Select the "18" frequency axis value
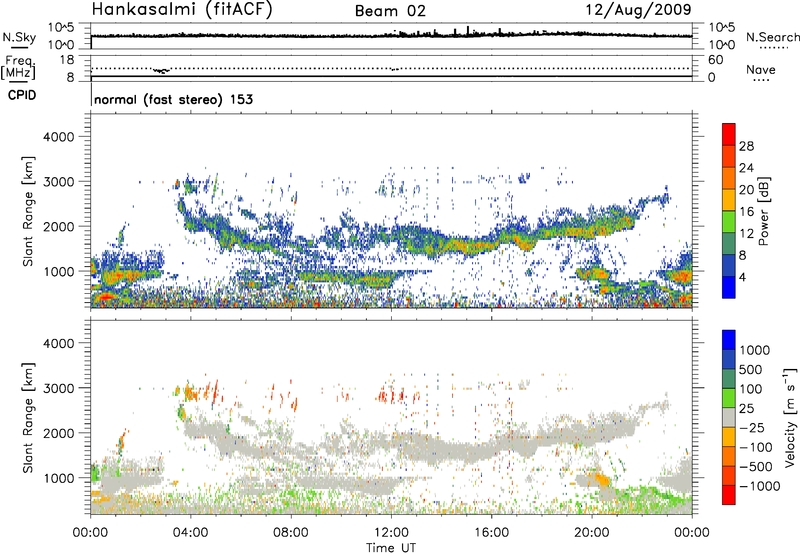The image size is (800, 554). pyautogui.click(x=67, y=60)
